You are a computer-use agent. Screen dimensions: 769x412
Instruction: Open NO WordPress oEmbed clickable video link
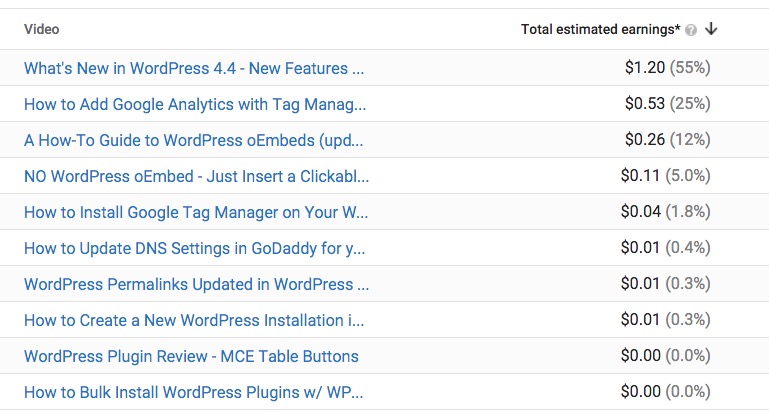197,176
